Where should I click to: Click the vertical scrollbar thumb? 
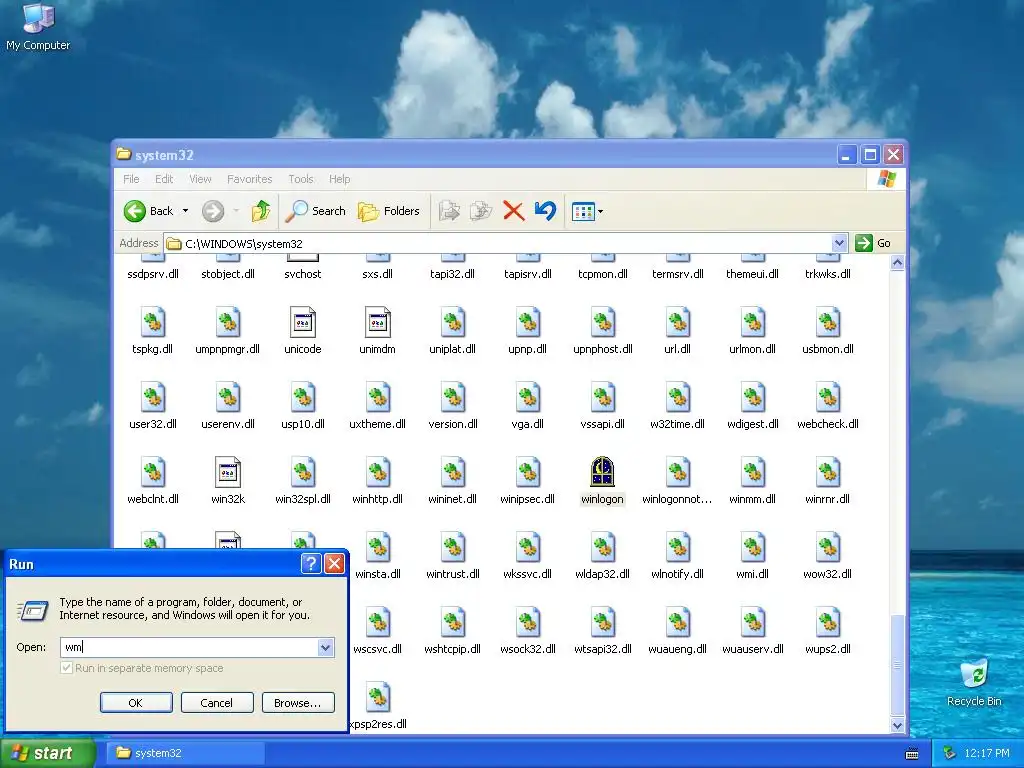897,665
